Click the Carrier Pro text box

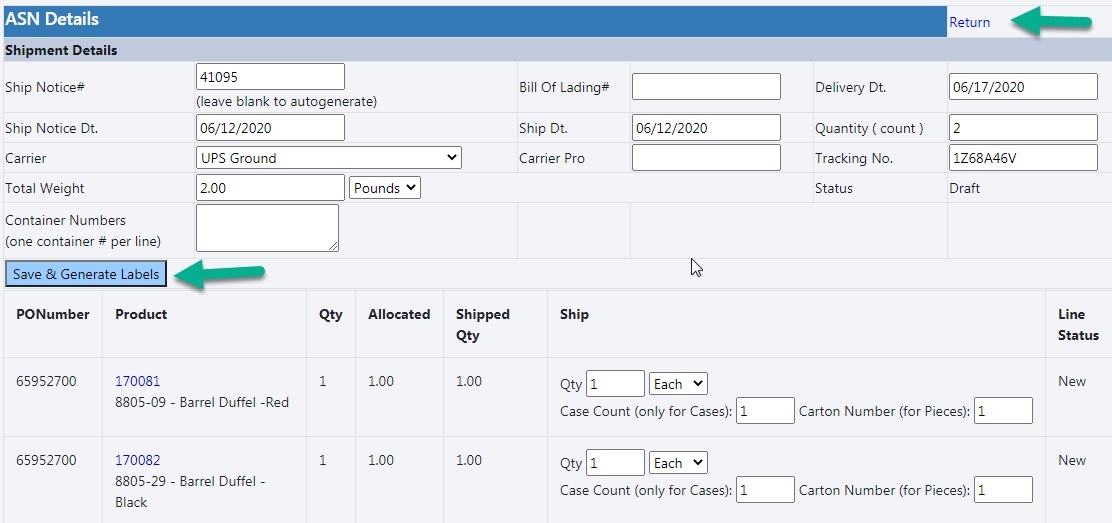(x=706, y=158)
